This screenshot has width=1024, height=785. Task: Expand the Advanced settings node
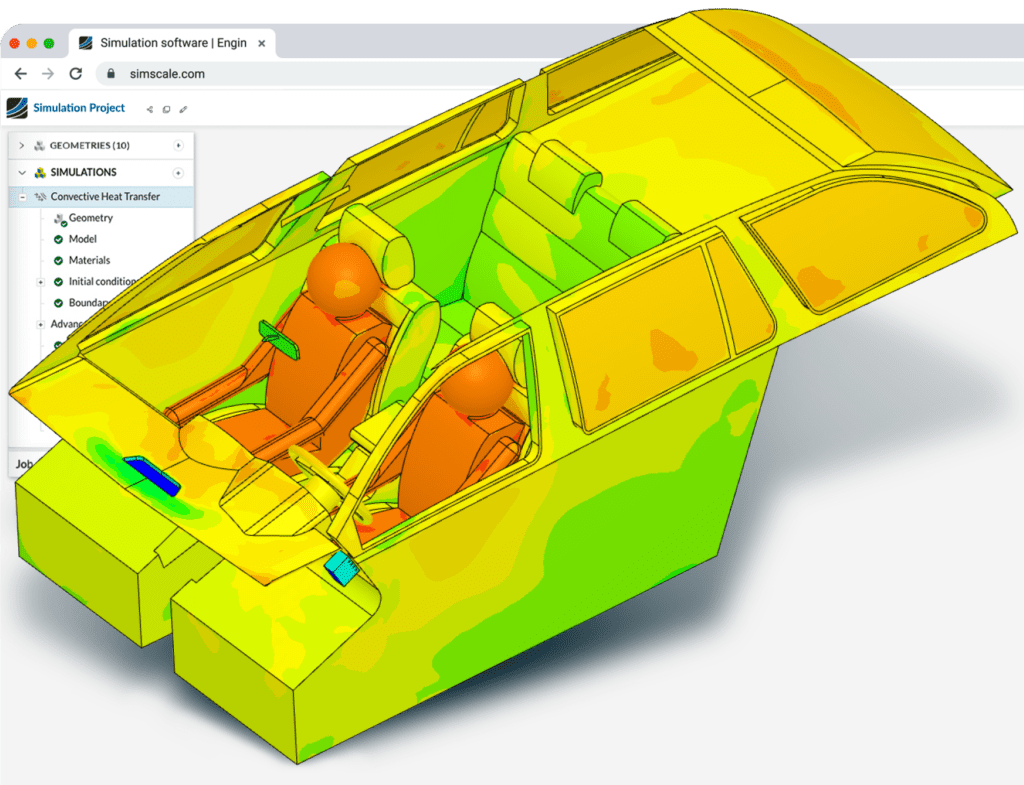(40, 323)
